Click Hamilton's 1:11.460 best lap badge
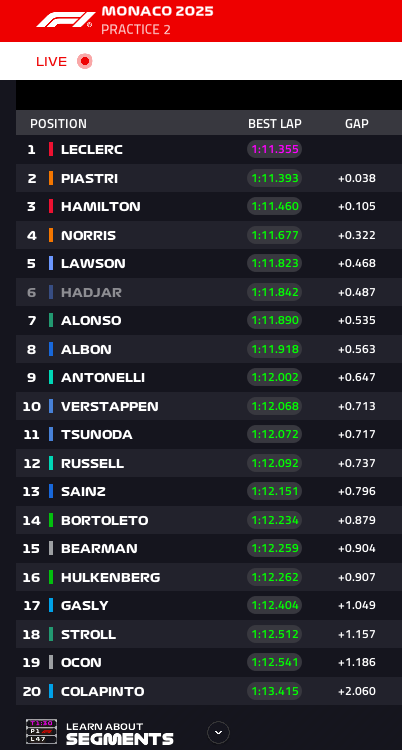Viewport: 402px width, 750px height. pyautogui.click(x=275, y=206)
